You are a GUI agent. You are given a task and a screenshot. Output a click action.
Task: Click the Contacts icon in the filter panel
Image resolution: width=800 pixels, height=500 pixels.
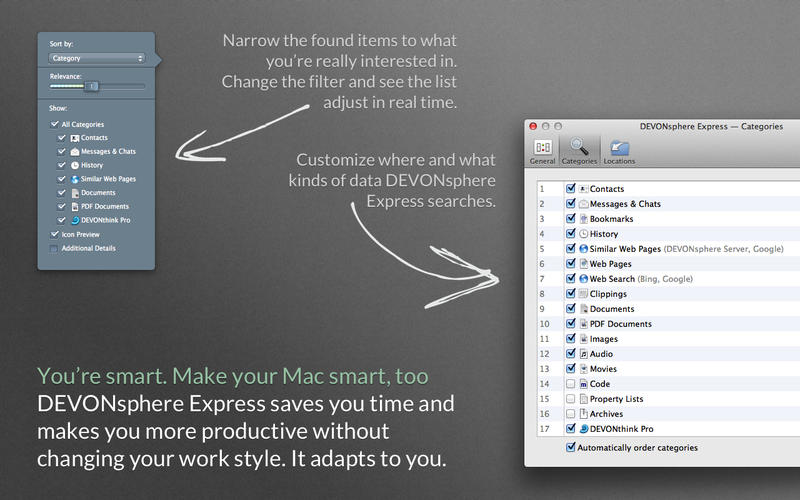[74, 138]
